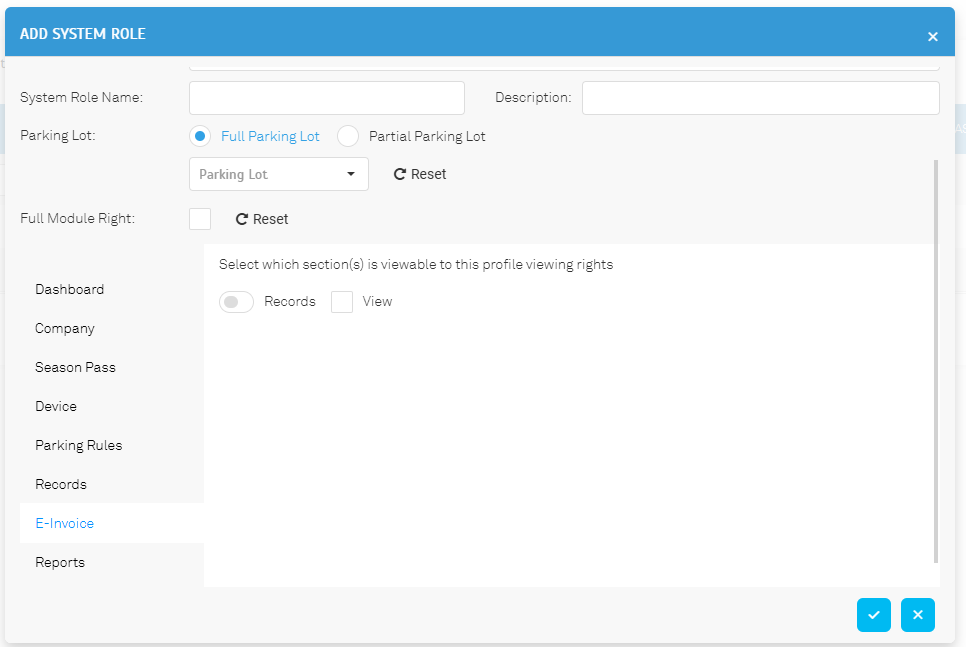Check the View checkbox
This screenshot has height=647, width=966.
(342, 301)
